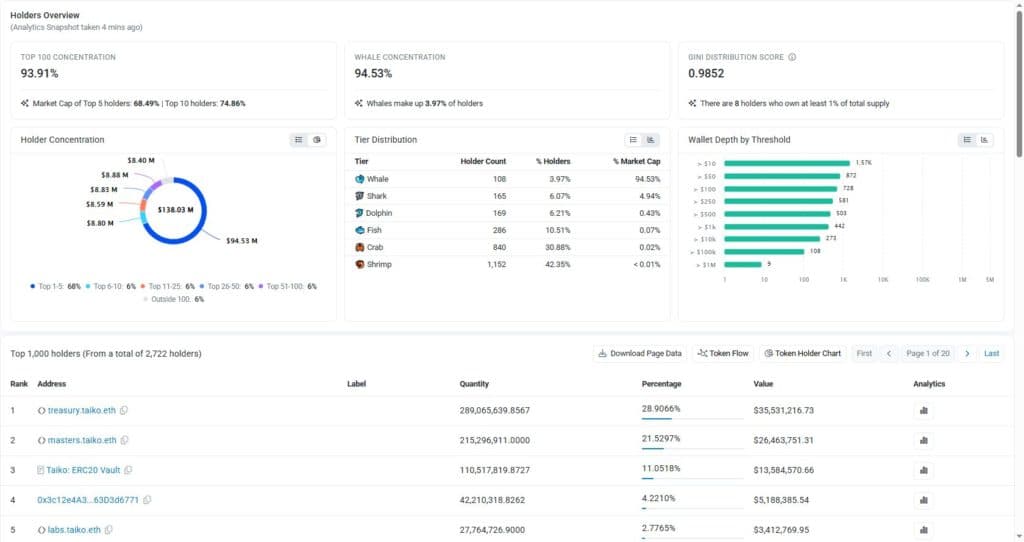Open analytics for Taiko: ERC20 Vault row
Viewport: 1024px width, 542px height.
pyautogui.click(x=923, y=470)
